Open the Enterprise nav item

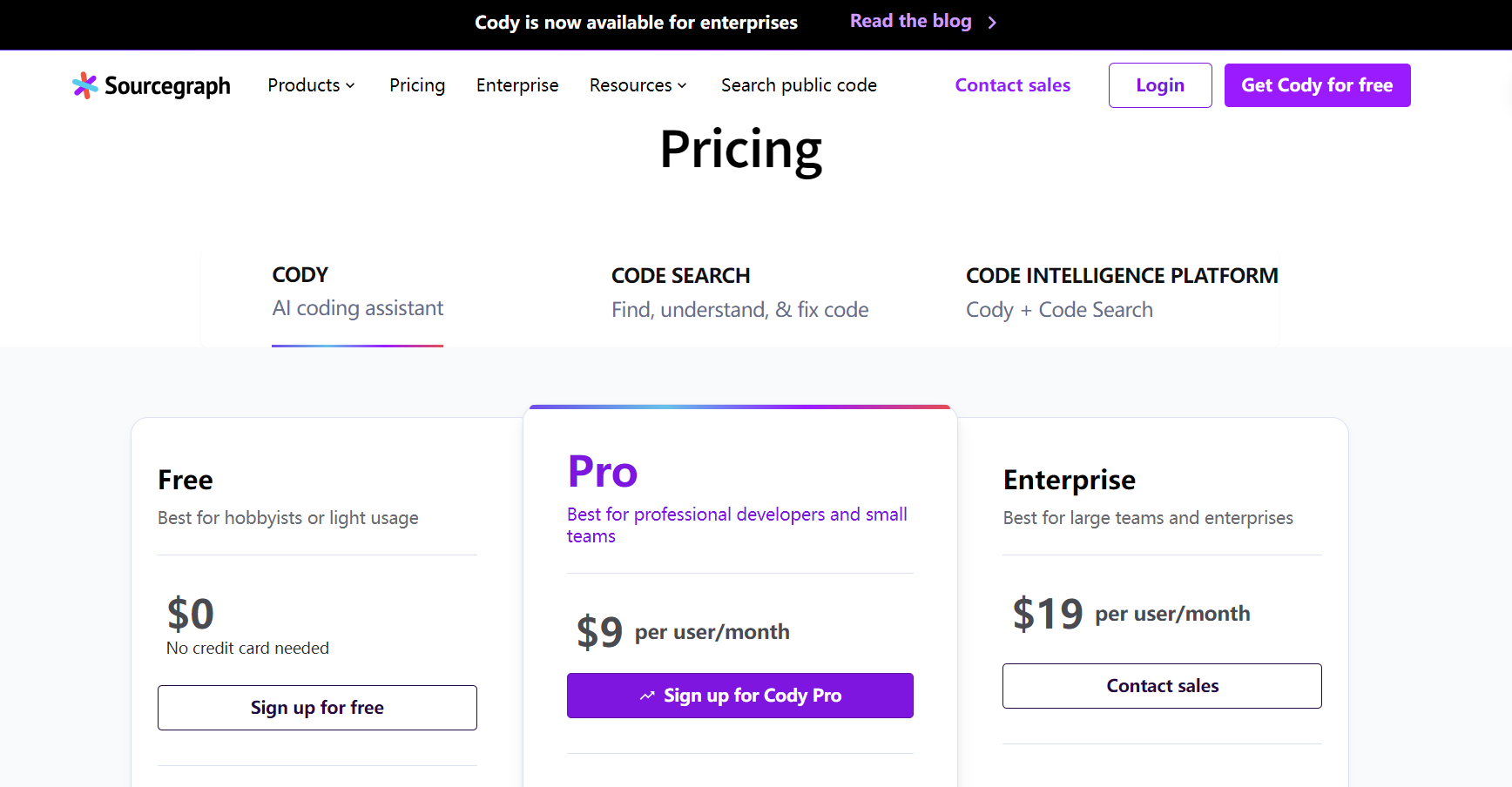coord(517,85)
